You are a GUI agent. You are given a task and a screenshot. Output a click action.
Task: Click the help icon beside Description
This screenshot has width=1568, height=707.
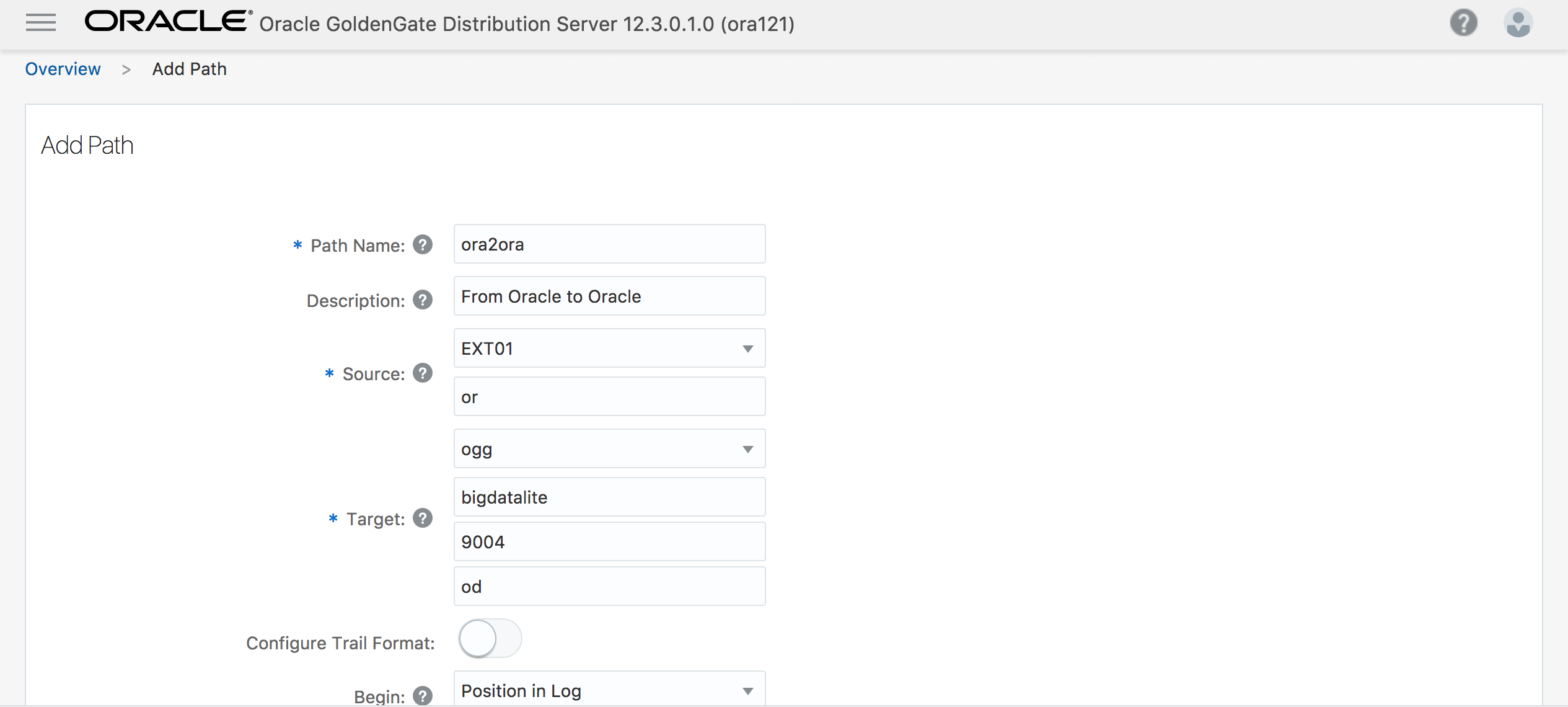click(x=423, y=300)
